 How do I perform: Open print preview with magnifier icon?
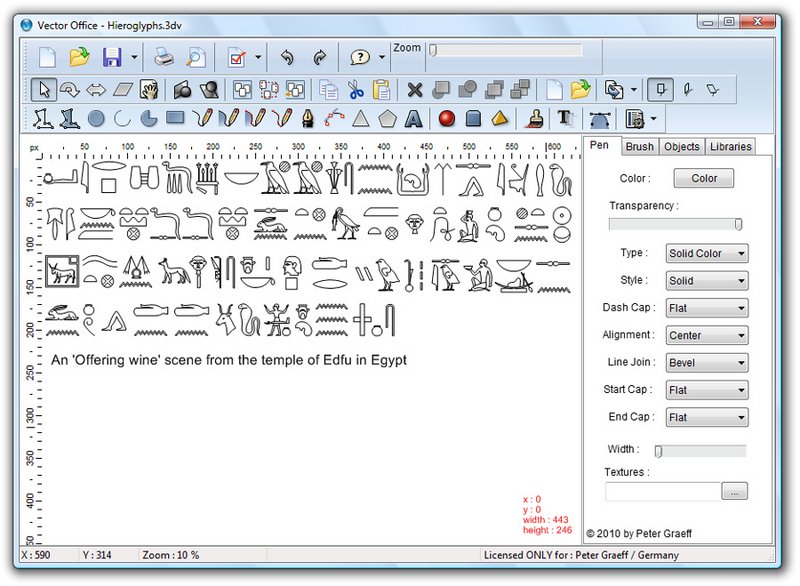pos(196,57)
